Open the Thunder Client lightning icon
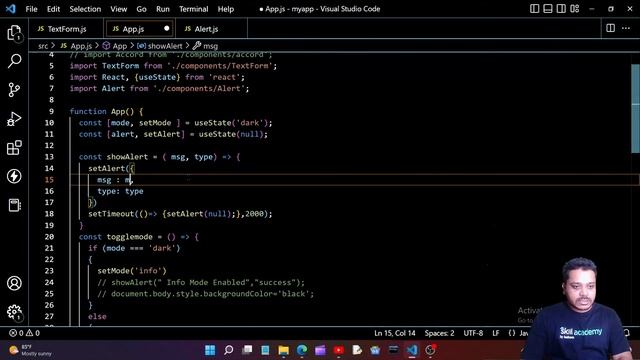Screen dimensions: 640x360 point(14,176)
